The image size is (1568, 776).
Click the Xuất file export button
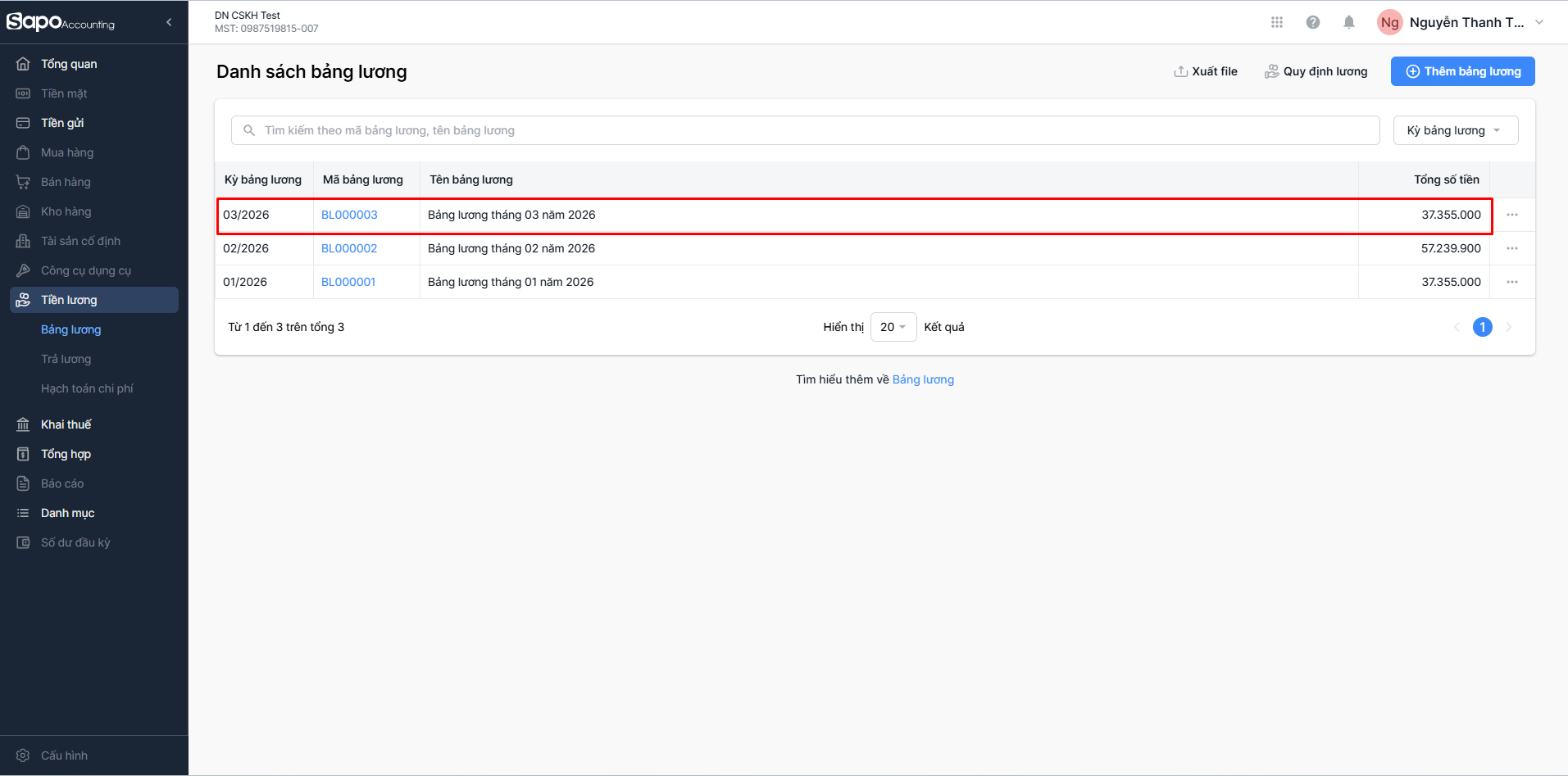pos(1206,71)
